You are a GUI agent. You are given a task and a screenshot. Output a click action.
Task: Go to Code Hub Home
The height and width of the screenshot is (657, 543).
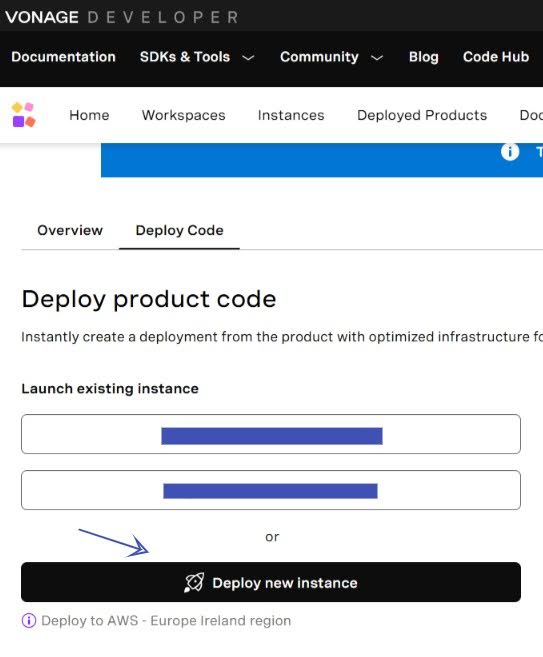click(x=89, y=115)
